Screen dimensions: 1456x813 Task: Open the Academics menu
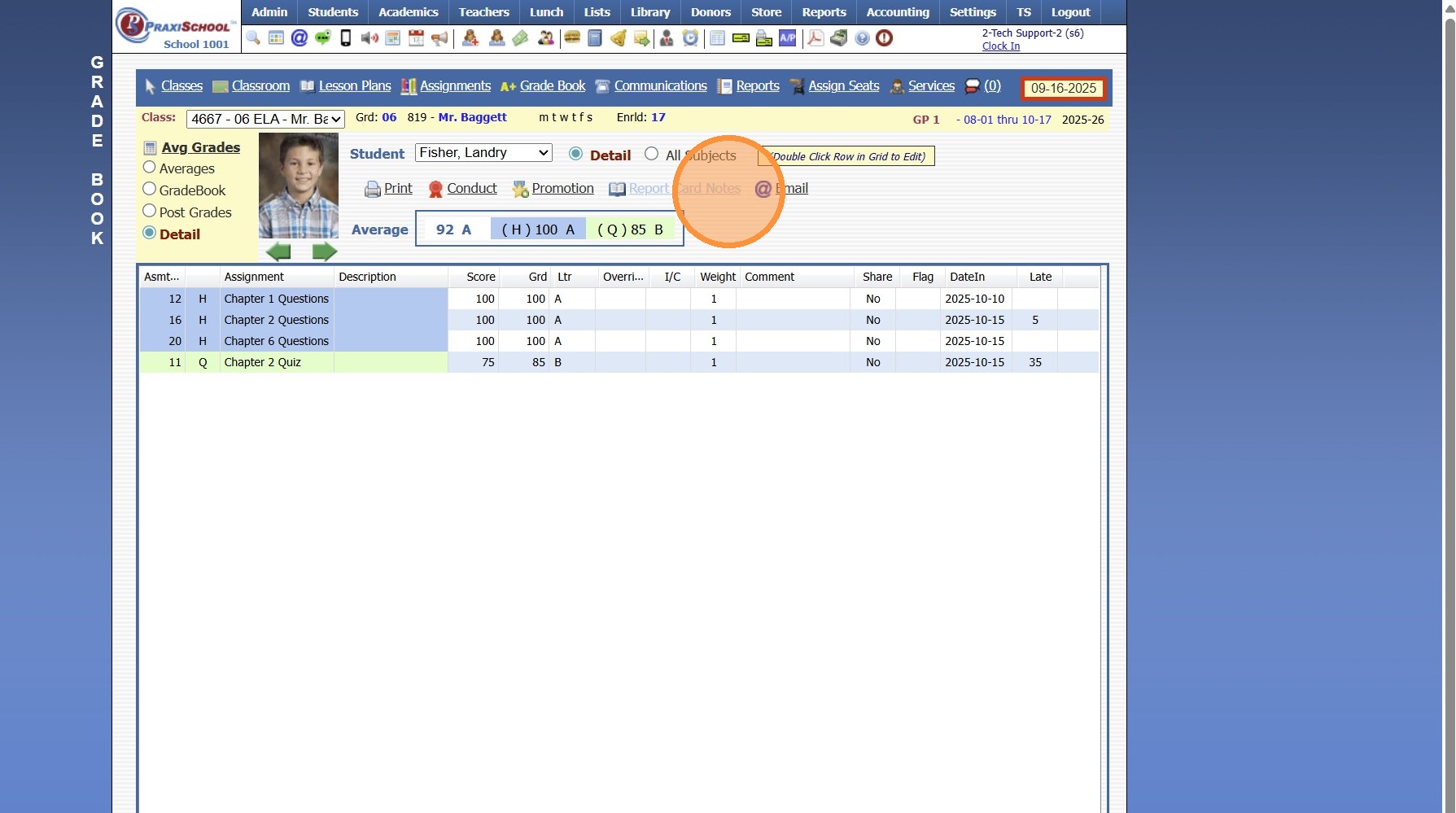click(x=408, y=12)
